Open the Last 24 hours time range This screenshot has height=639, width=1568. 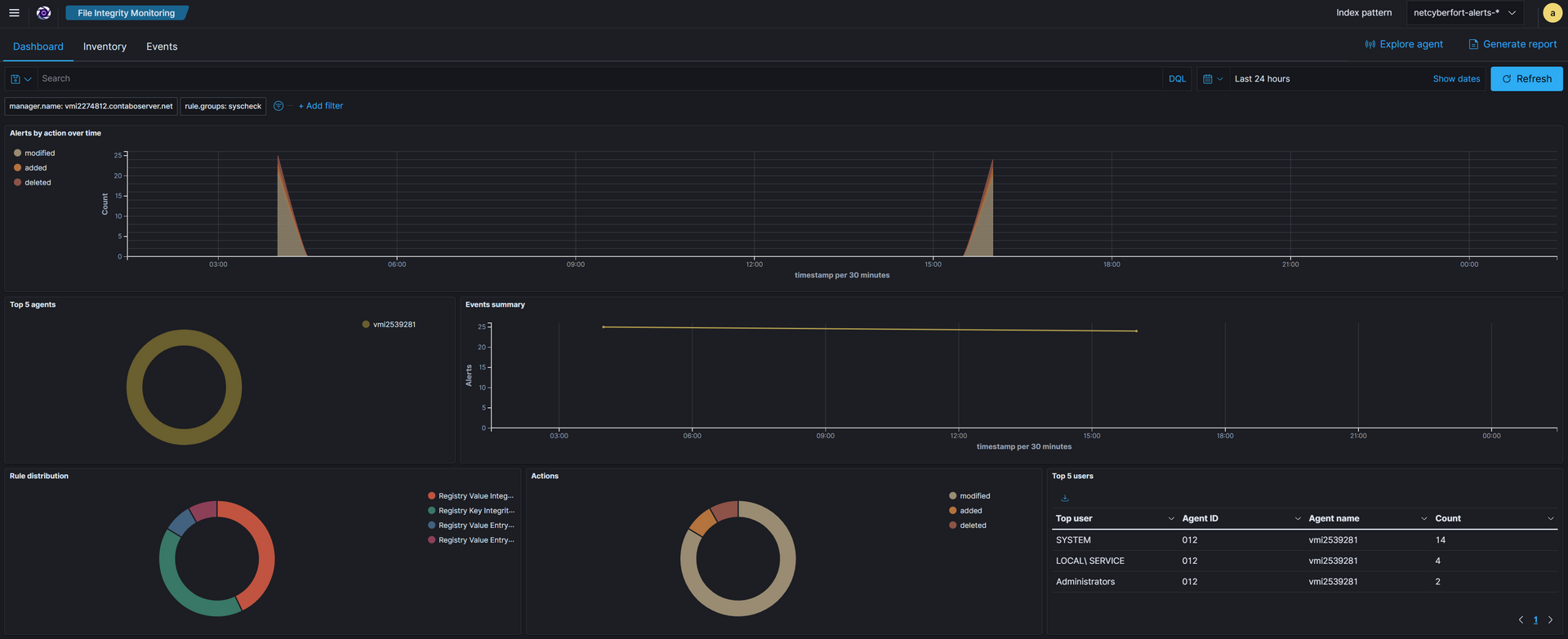(x=1262, y=79)
